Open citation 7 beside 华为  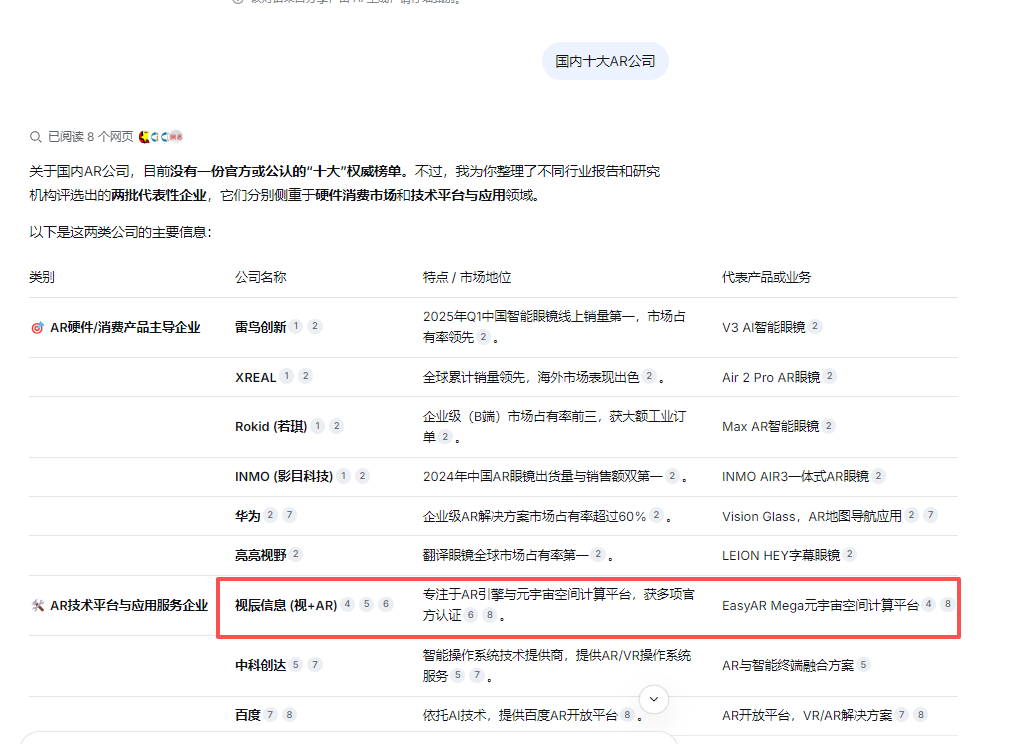289,515
